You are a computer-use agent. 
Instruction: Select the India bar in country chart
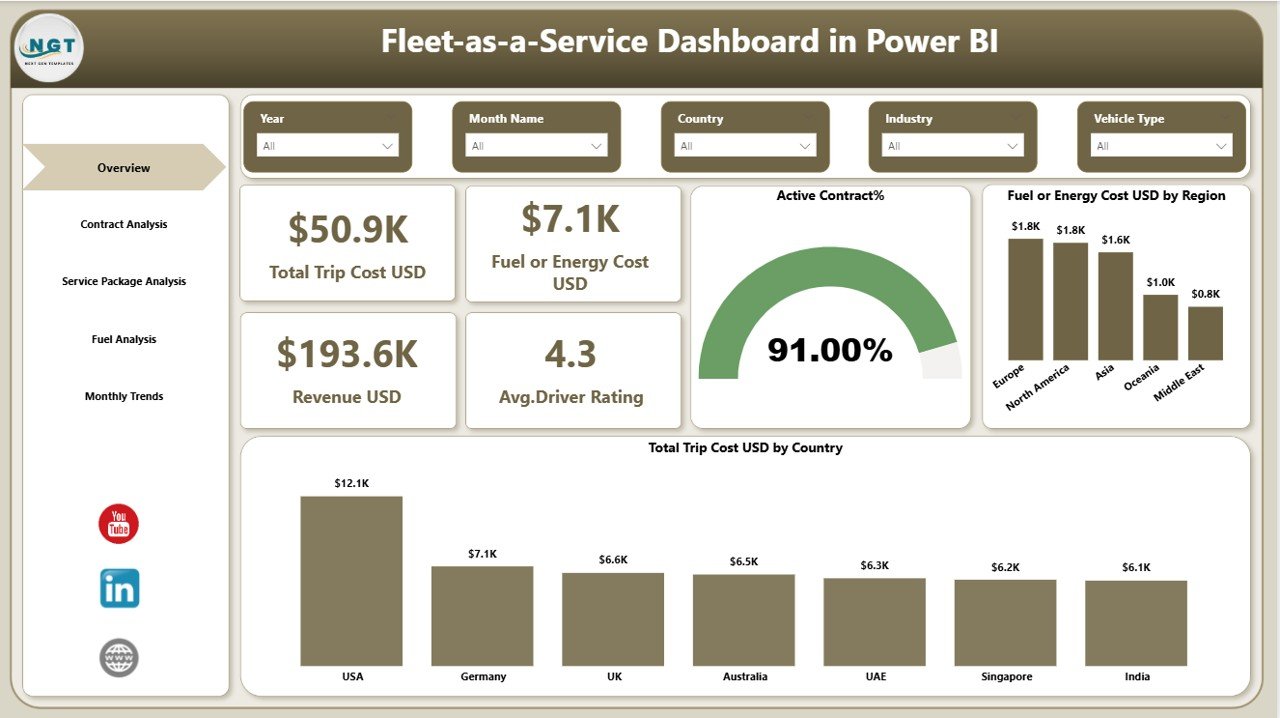coord(1137,620)
